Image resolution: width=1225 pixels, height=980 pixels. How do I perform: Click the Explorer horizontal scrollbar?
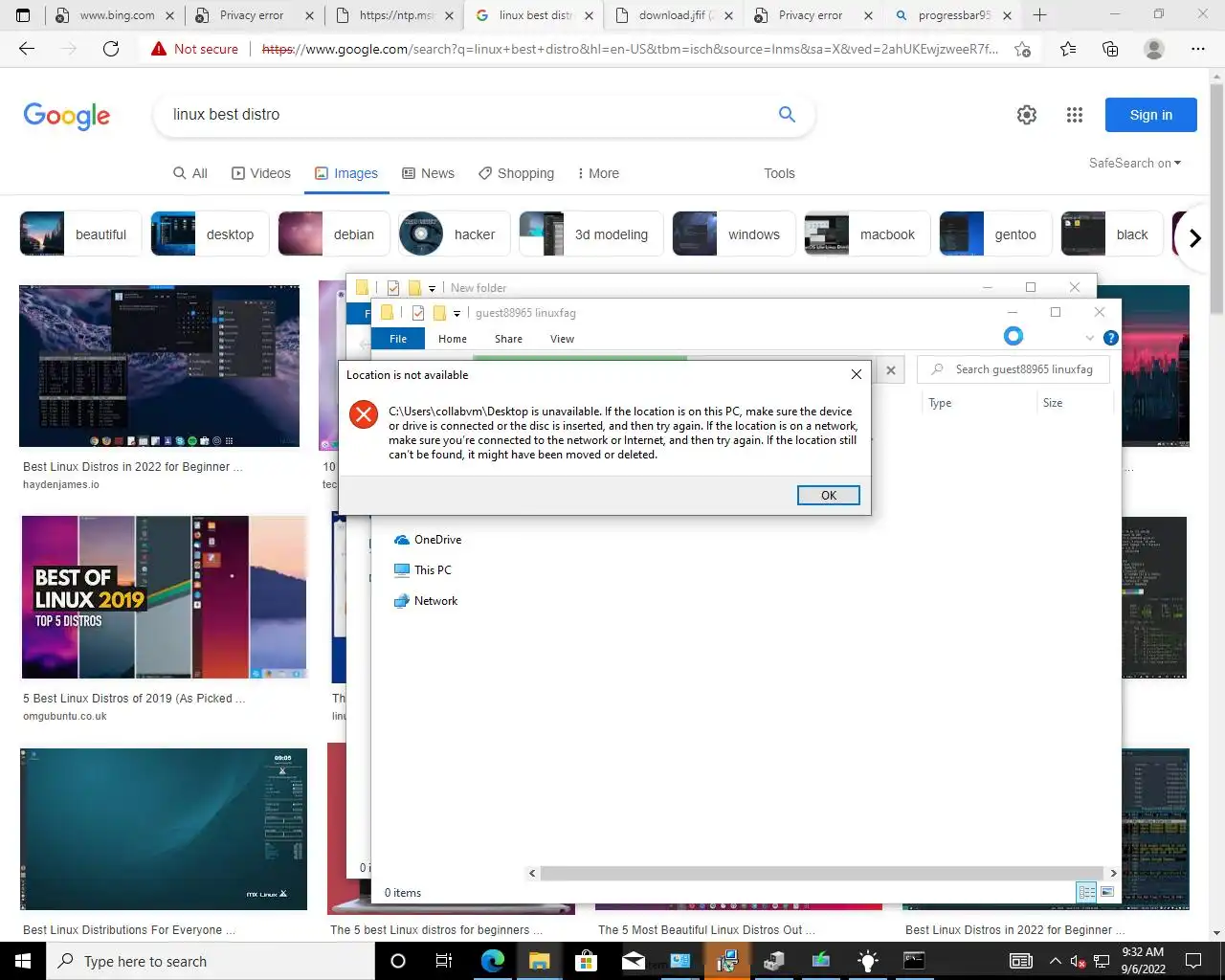coord(822,873)
